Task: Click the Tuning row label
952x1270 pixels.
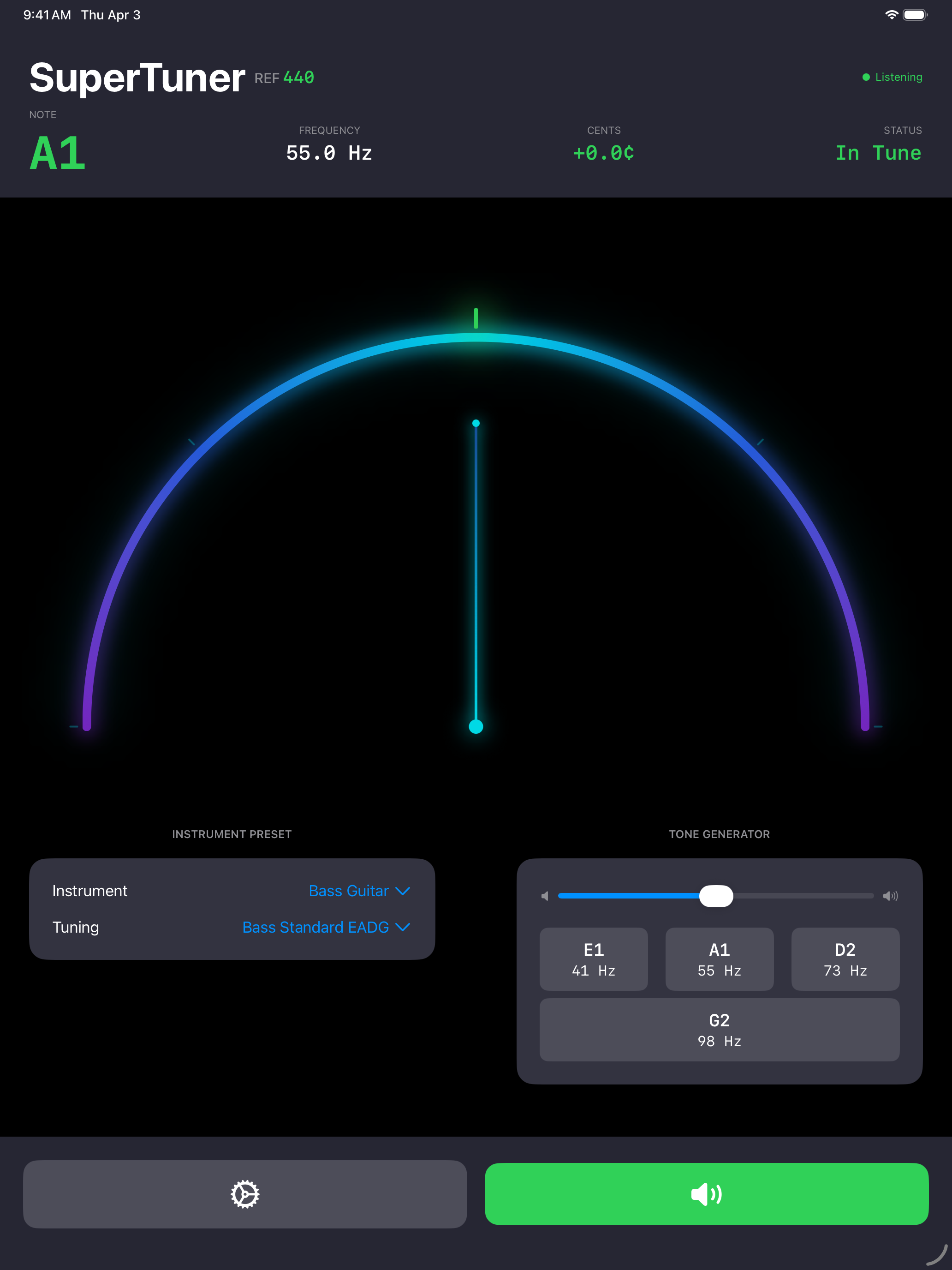Action: click(76, 927)
